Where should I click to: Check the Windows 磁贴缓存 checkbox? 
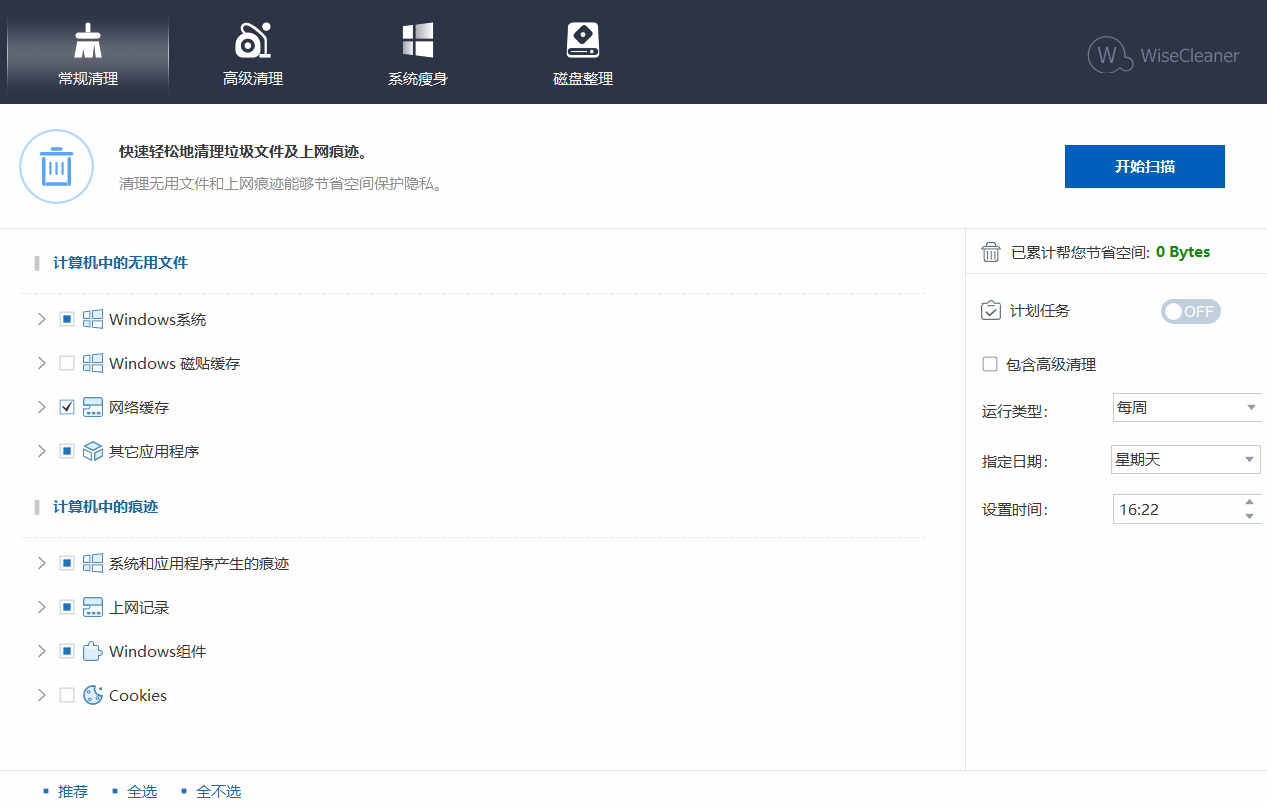66,363
